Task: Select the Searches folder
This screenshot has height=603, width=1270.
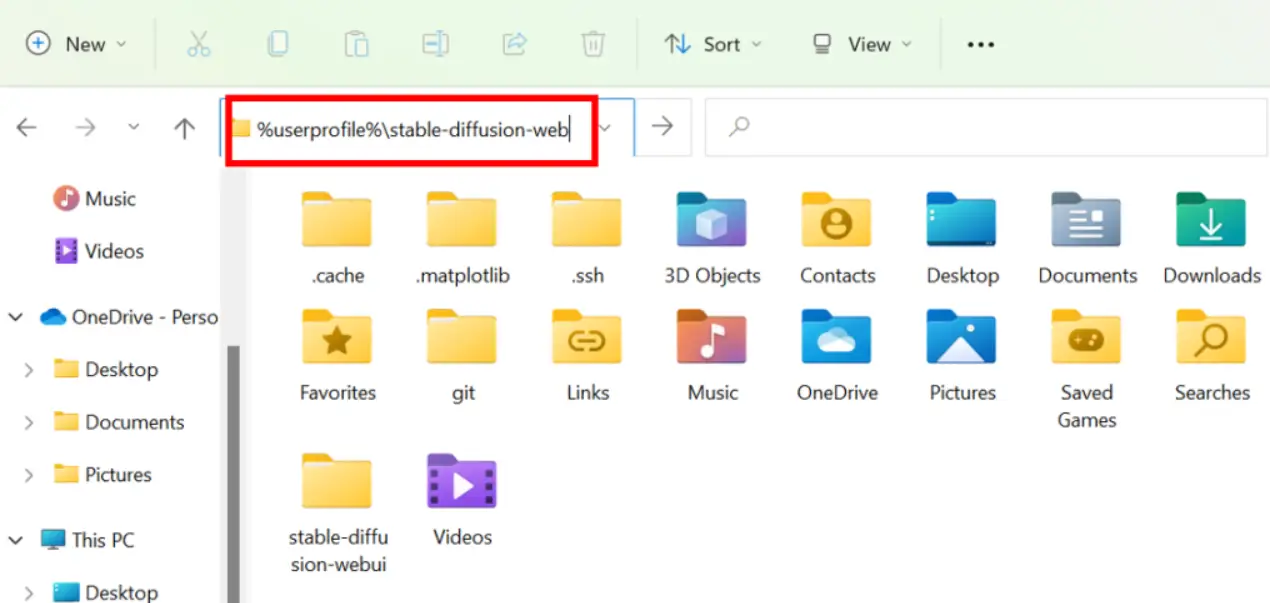Action: tap(1211, 355)
